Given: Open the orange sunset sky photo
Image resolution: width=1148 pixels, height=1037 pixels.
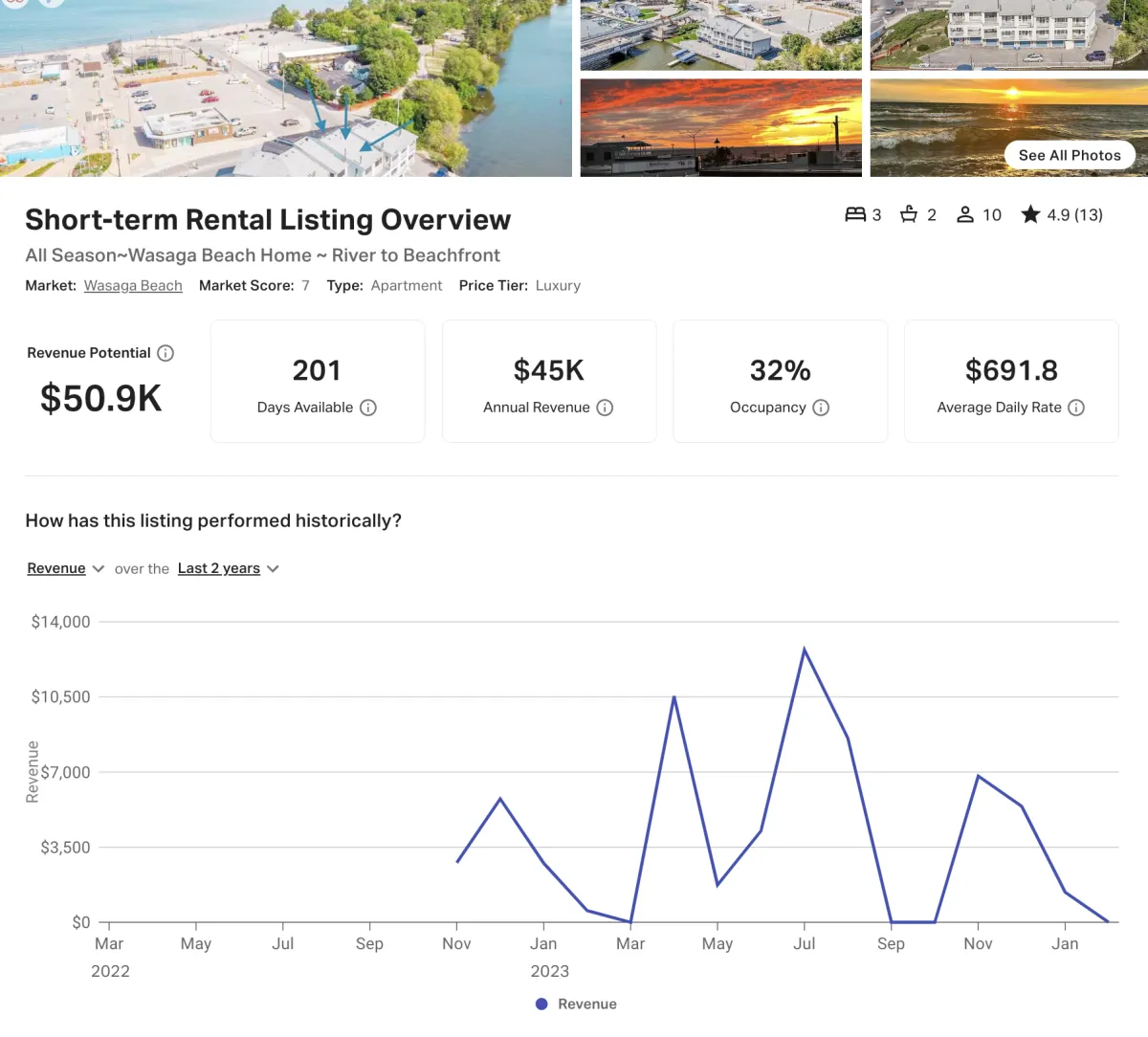Looking at the screenshot, I should pyautogui.click(x=720, y=127).
